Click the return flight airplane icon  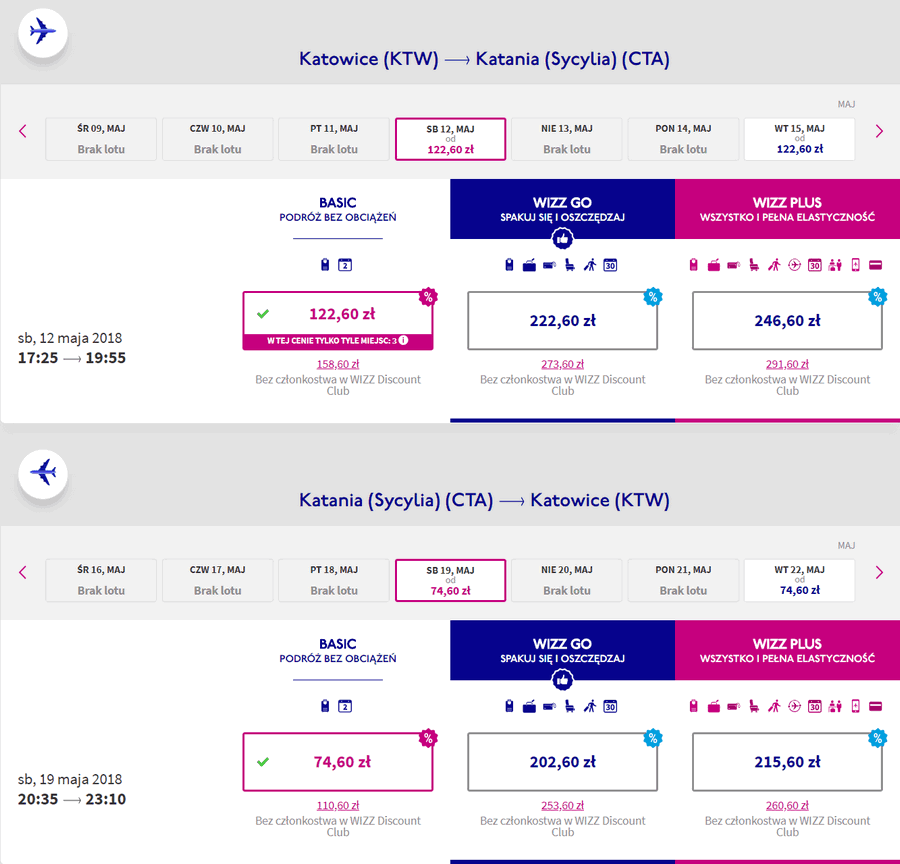42,473
